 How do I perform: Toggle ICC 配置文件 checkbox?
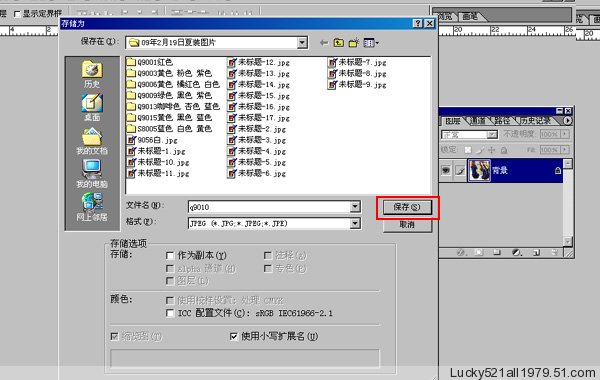(170, 313)
